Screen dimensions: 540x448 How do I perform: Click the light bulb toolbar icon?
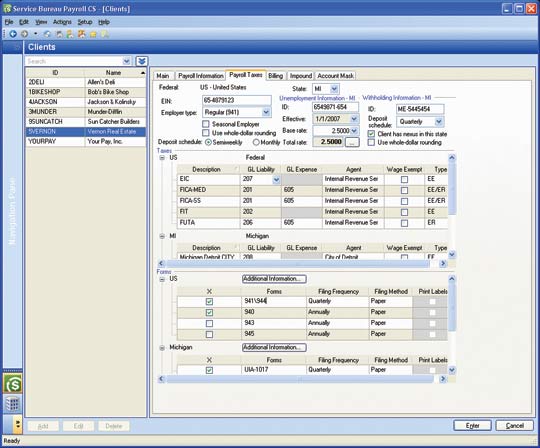click(x=105, y=34)
